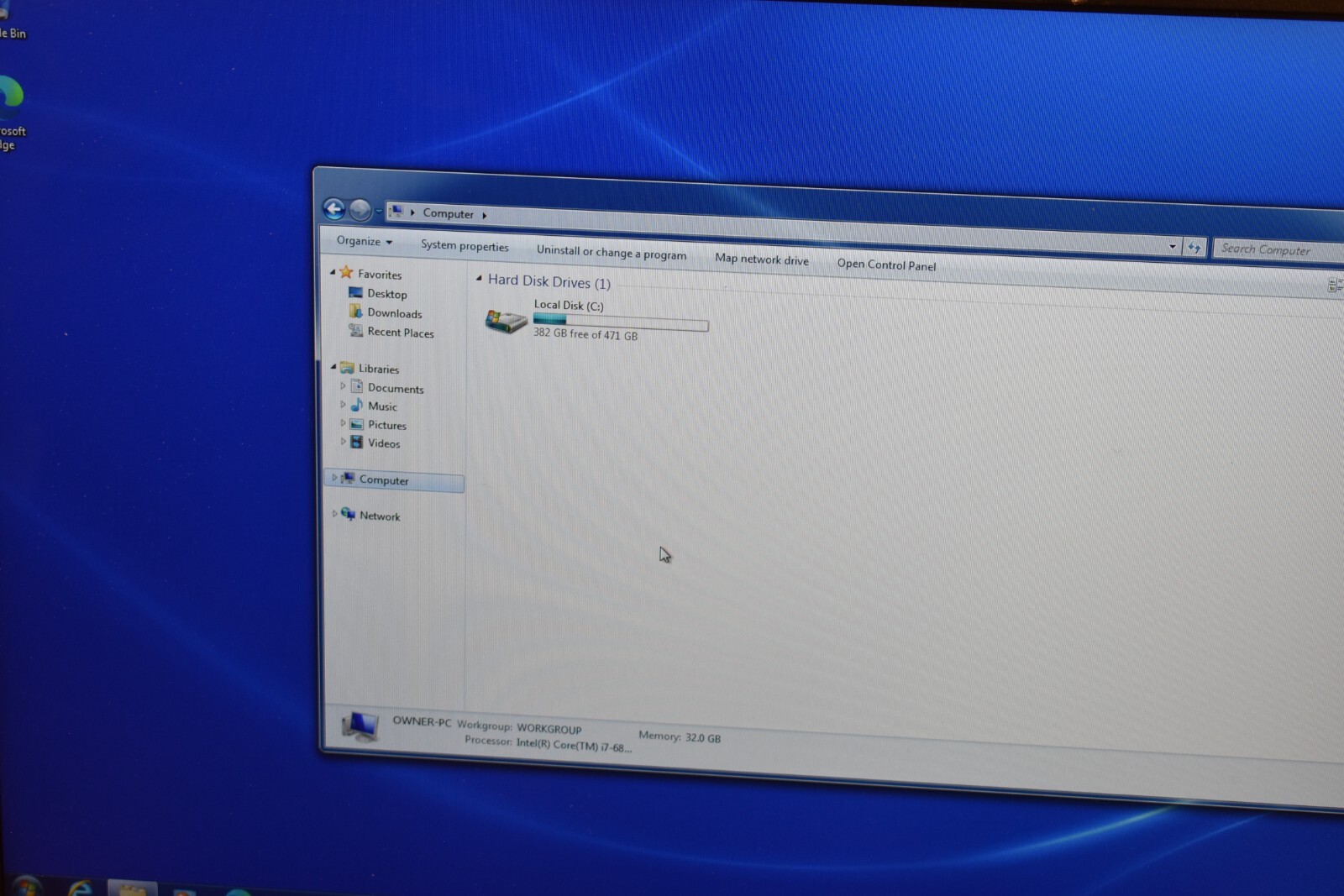Select Libraries in the navigation pane
1344x896 pixels.
(379, 369)
